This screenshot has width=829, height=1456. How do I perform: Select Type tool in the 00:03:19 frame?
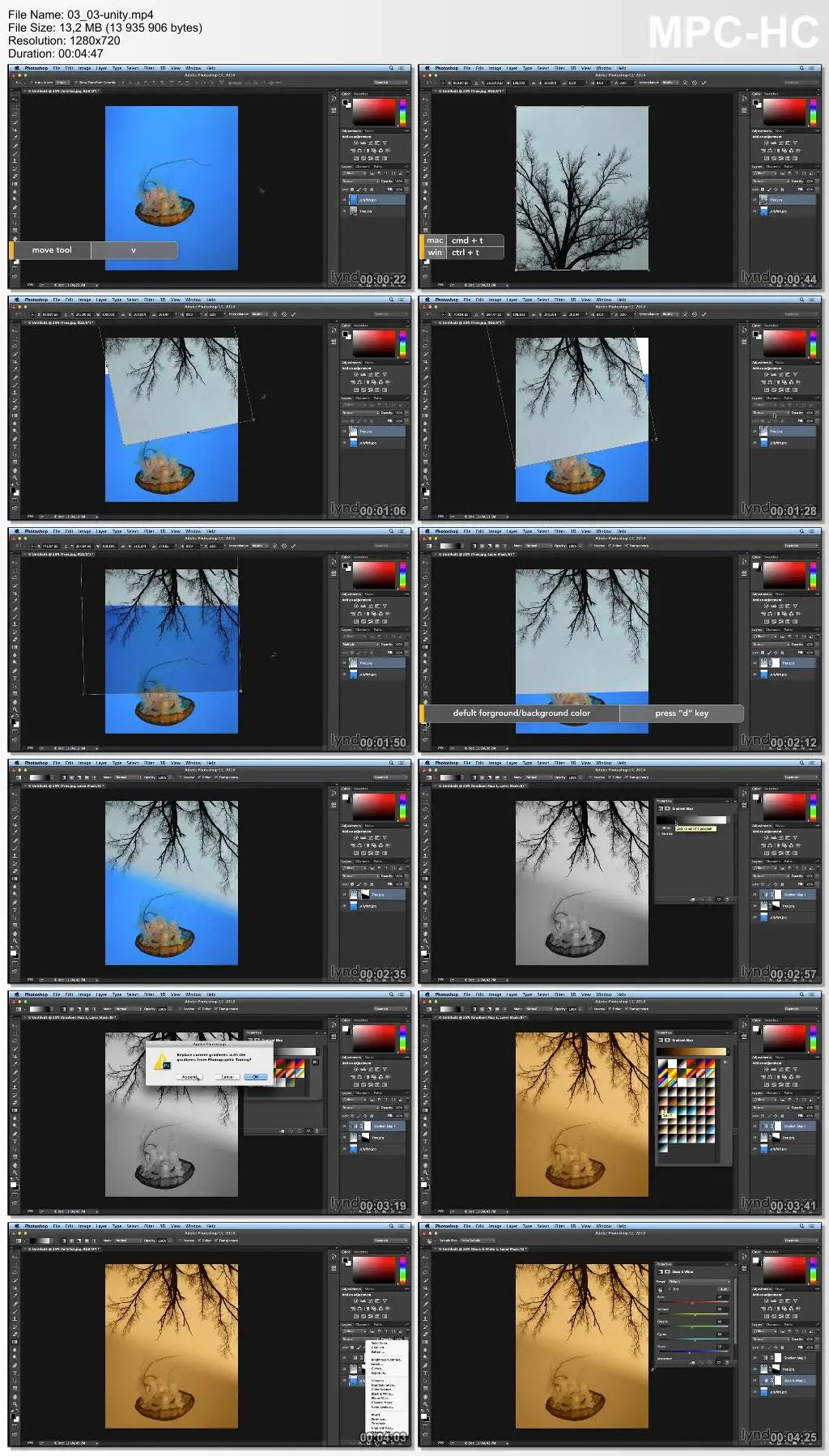pos(15,1142)
